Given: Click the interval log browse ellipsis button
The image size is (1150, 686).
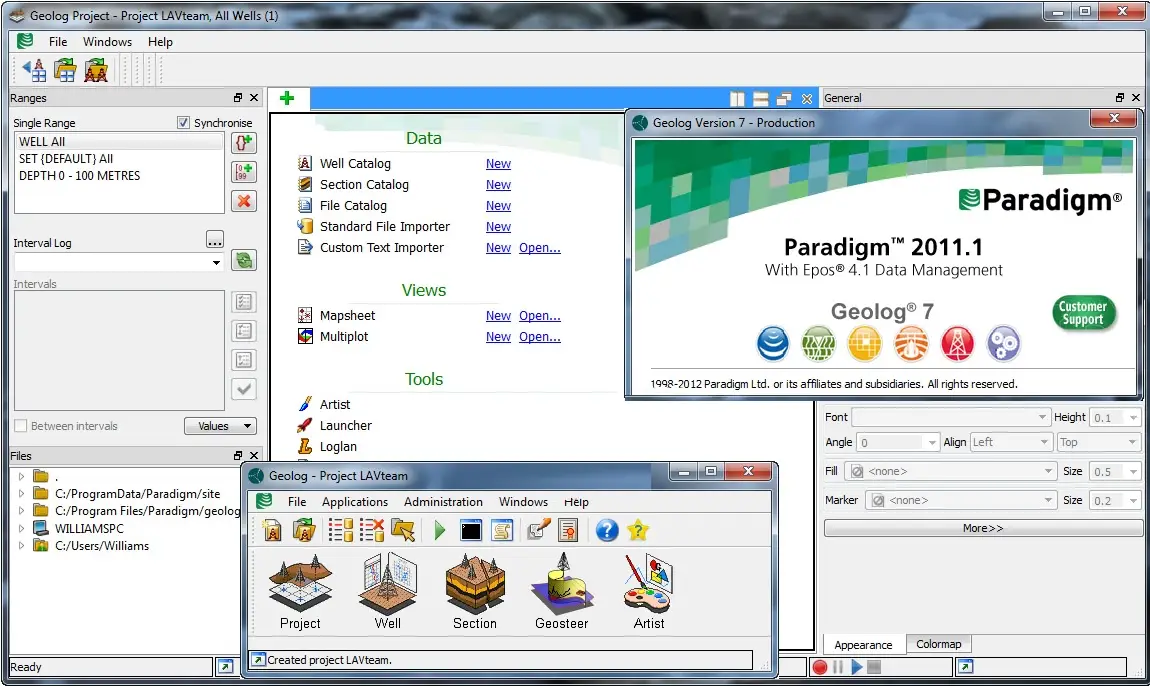Looking at the screenshot, I should [214, 240].
